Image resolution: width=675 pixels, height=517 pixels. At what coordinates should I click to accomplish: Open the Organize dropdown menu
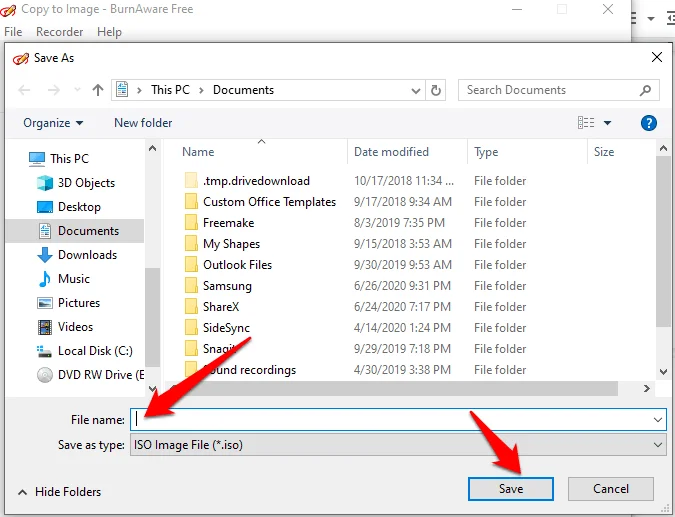[x=53, y=123]
